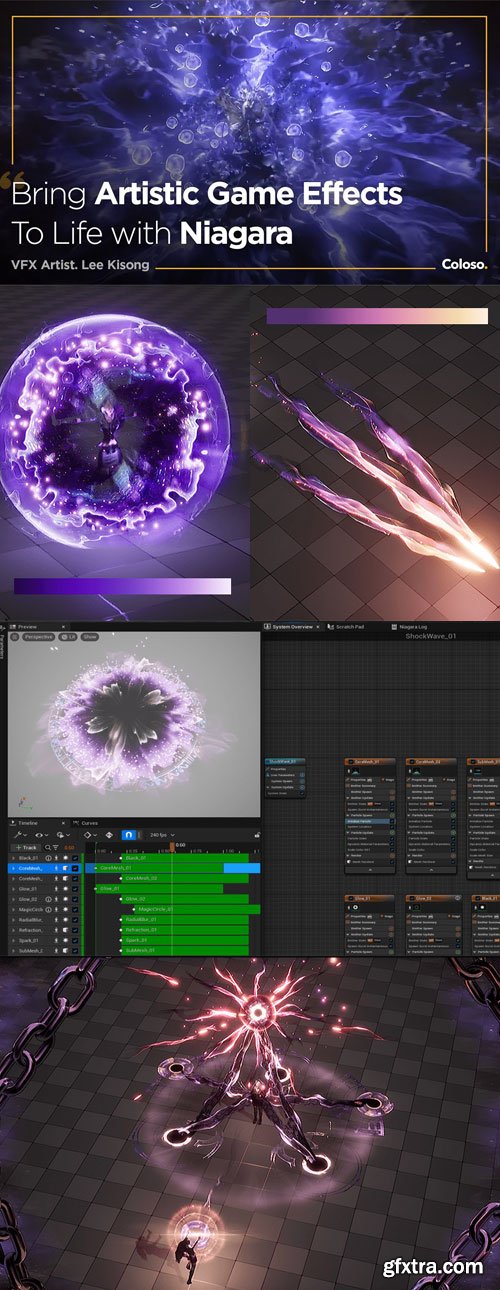
Task: Click the isolate icon on Spark_01 track
Action: (x=56, y=940)
